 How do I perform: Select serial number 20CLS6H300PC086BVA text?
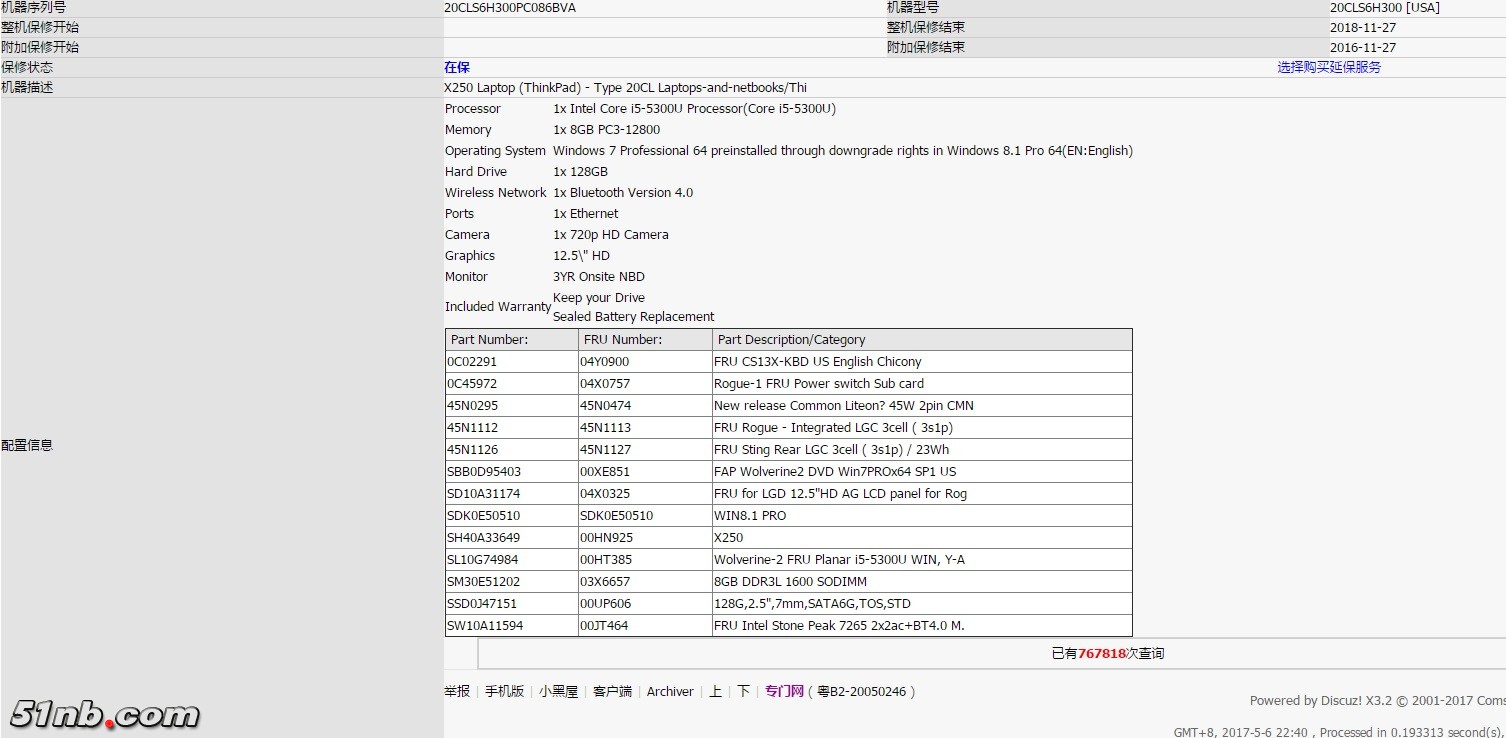510,8
